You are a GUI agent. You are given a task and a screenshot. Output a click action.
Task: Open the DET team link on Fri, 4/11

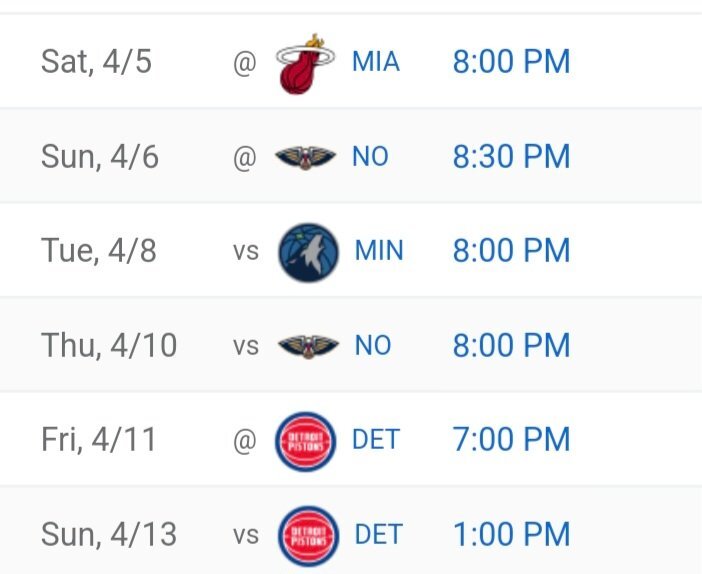376,439
